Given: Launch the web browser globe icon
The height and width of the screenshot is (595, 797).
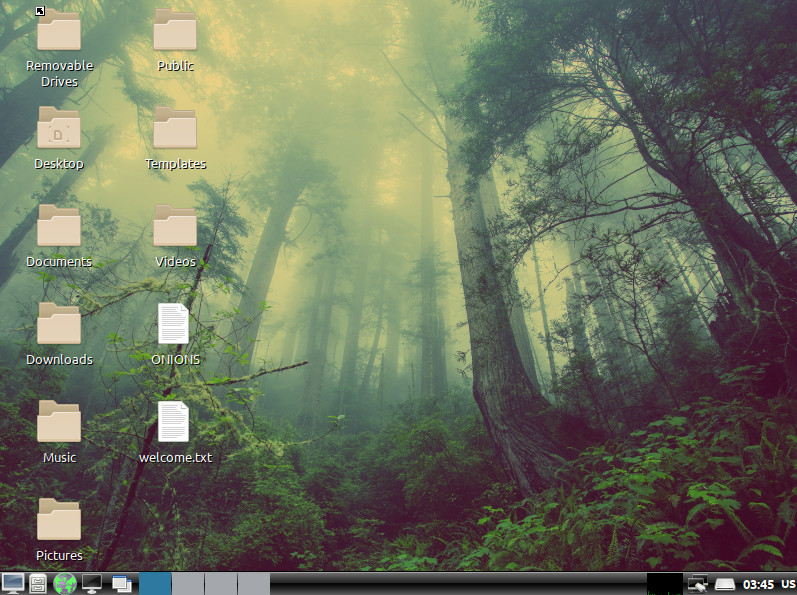Looking at the screenshot, I should click(65, 583).
